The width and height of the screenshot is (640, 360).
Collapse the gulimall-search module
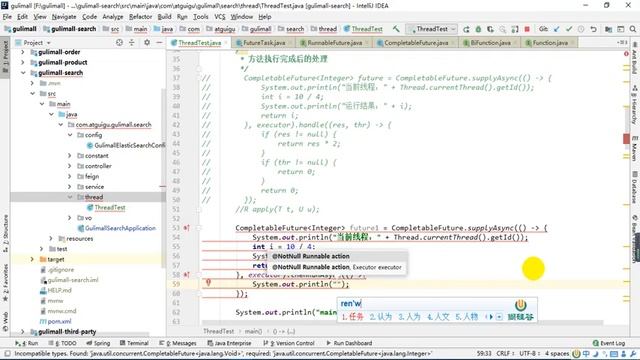click(23, 73)
